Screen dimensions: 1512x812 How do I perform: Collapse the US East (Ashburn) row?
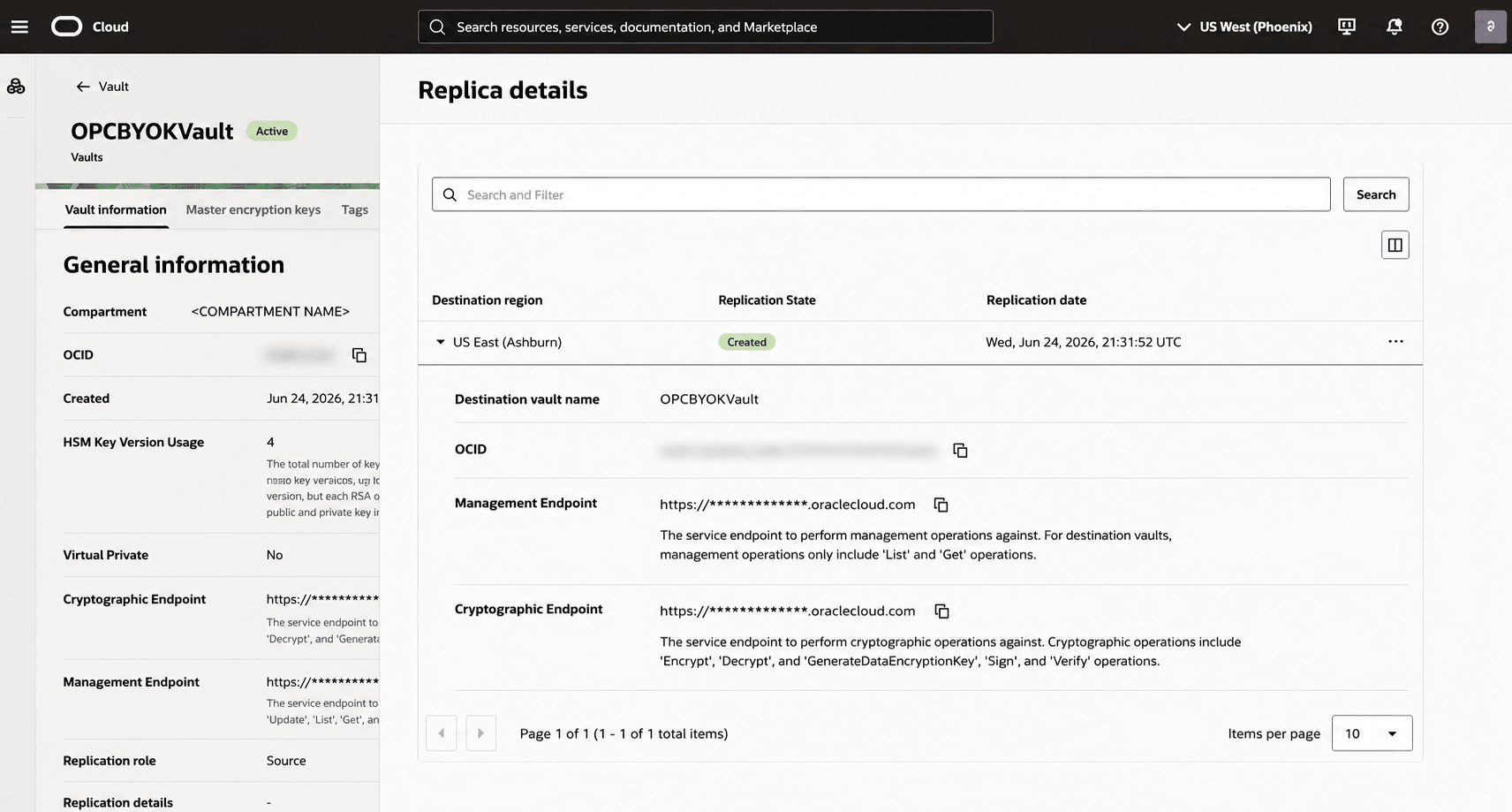pyautogui.click(x=441, y=342)
